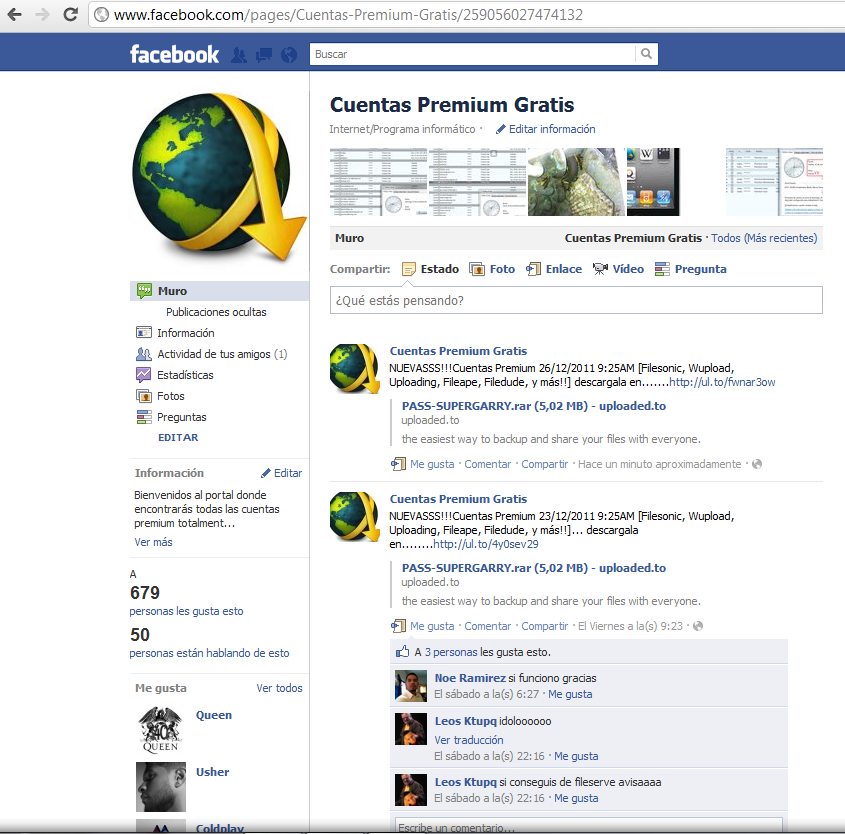Click the Estadísticas chart icon
Image resolution: width=845 pixels, height=834 pixels.
pyautogui.click(x=144, y=375)
